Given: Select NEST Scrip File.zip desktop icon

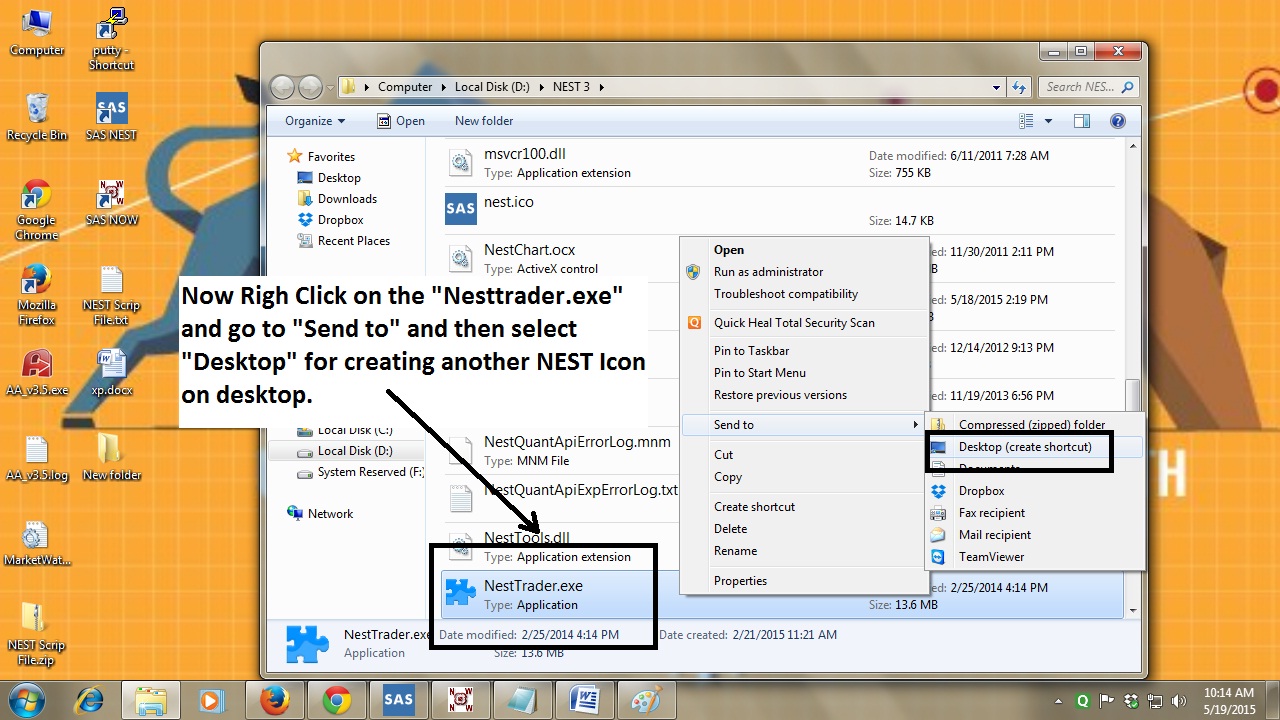Looking at the screenshot, I should [x=37, y=635].
